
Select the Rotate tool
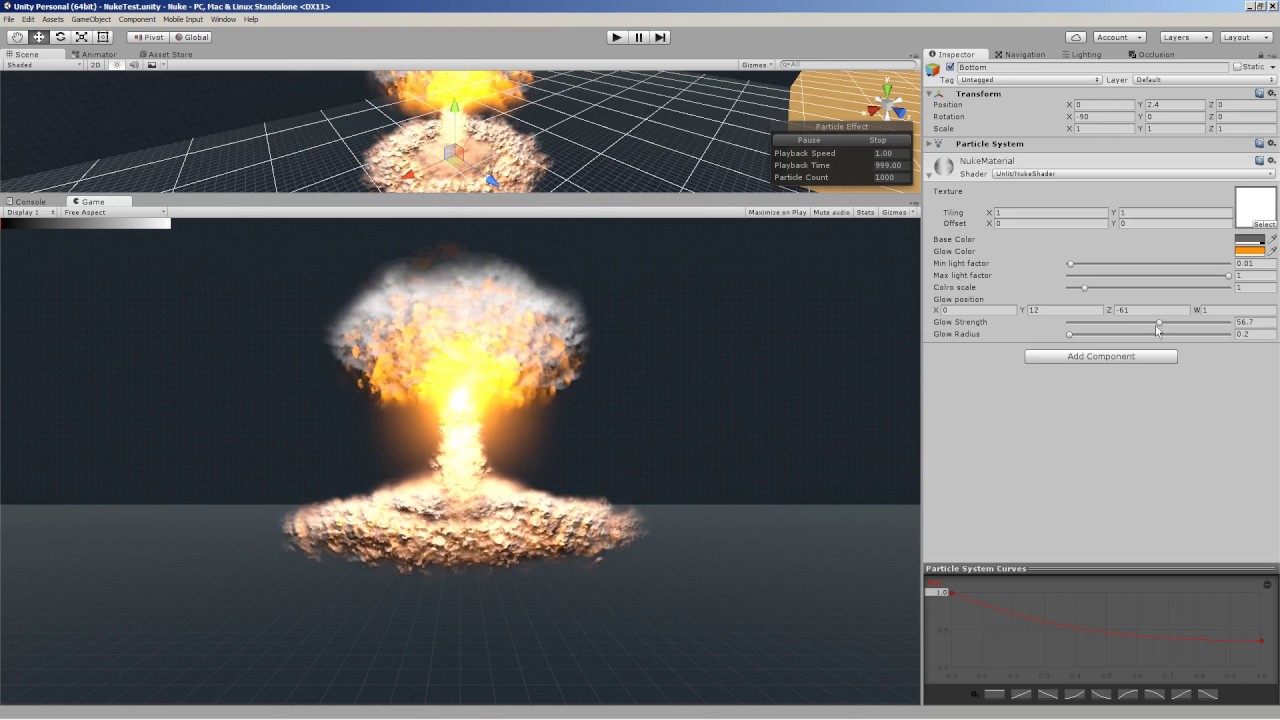point(60,37)
